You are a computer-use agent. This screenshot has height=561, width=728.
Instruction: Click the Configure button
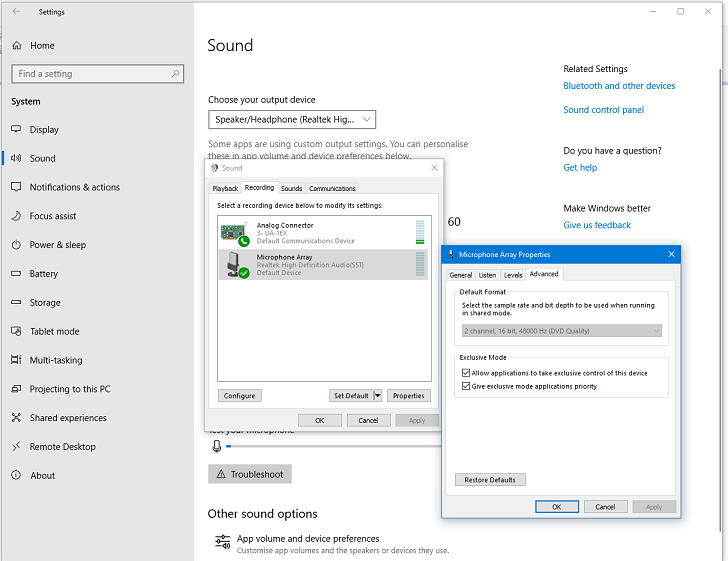pyautogui.click(x=240, y=396)
